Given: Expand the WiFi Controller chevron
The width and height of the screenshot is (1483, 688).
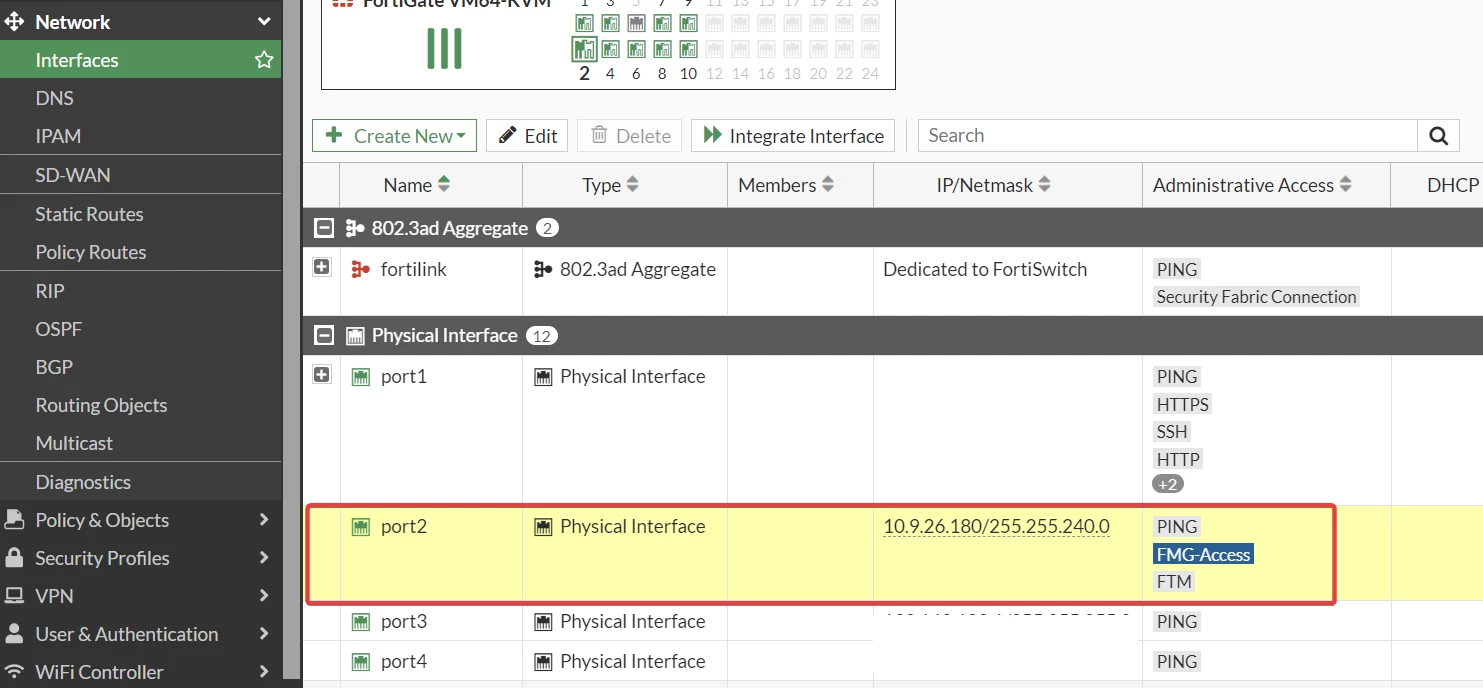Looking at the screenshot, I should [x=264, y=671].
